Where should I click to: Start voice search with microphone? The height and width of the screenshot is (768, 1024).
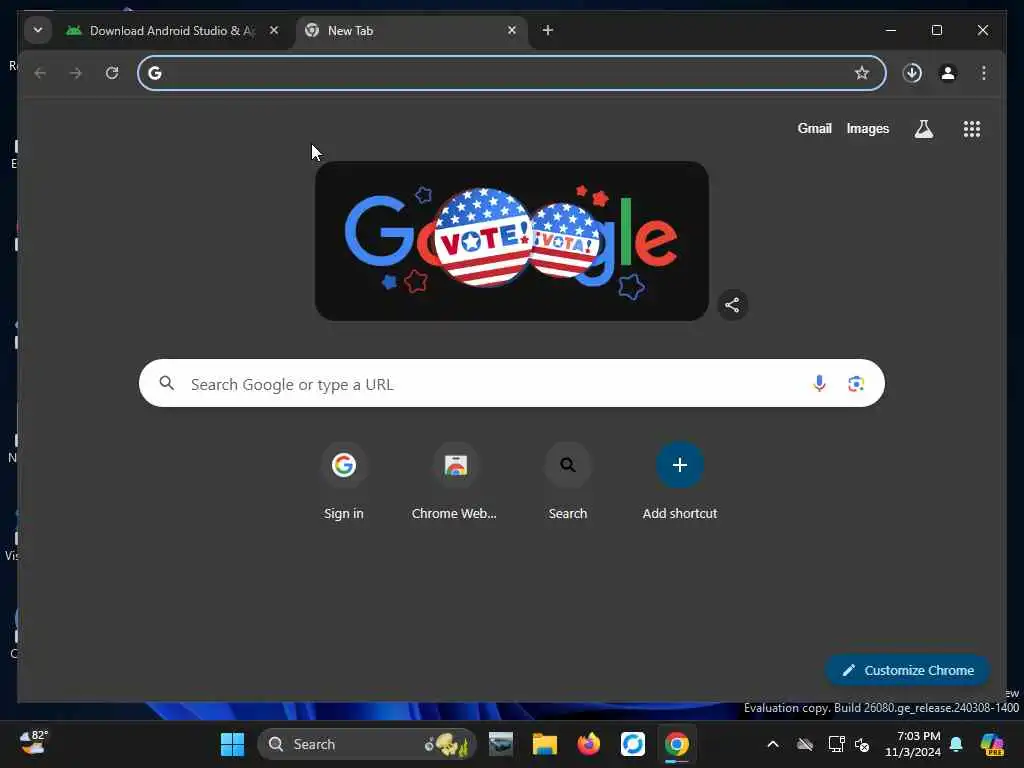coord(819,383)
